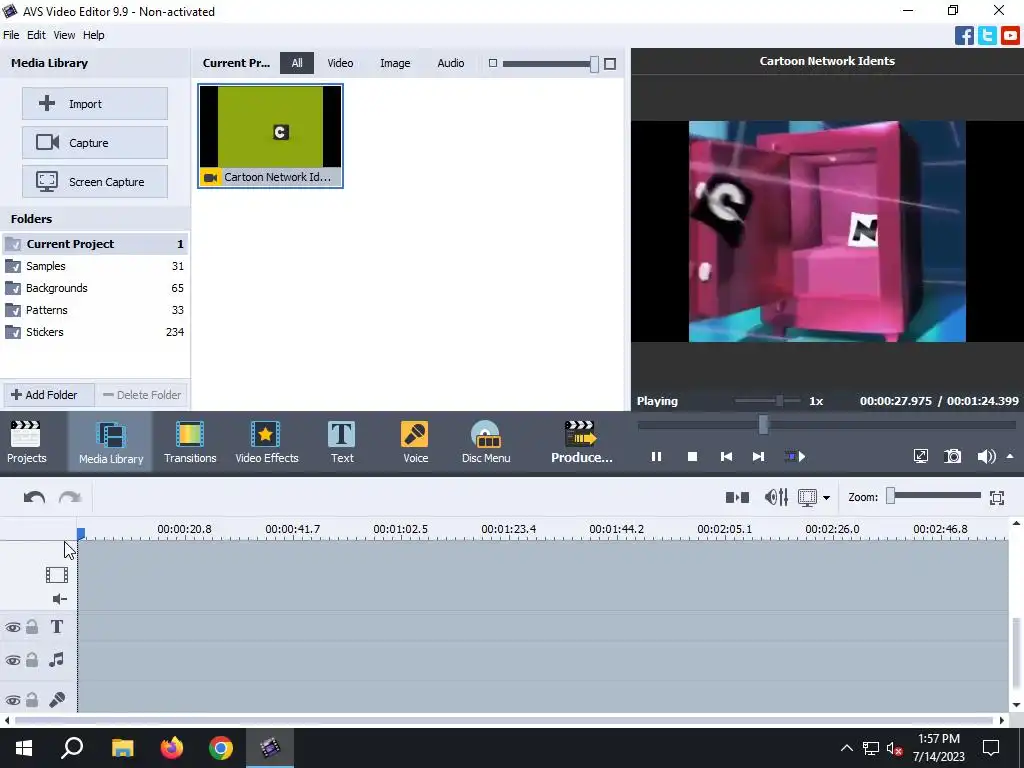This screenshot has height=768, width=1024.
Task: Open the File menu
Action: (11, 35)
